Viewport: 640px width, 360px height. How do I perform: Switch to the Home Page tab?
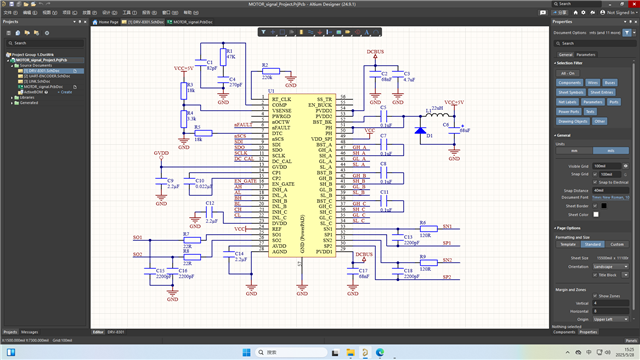coord(106,22)
